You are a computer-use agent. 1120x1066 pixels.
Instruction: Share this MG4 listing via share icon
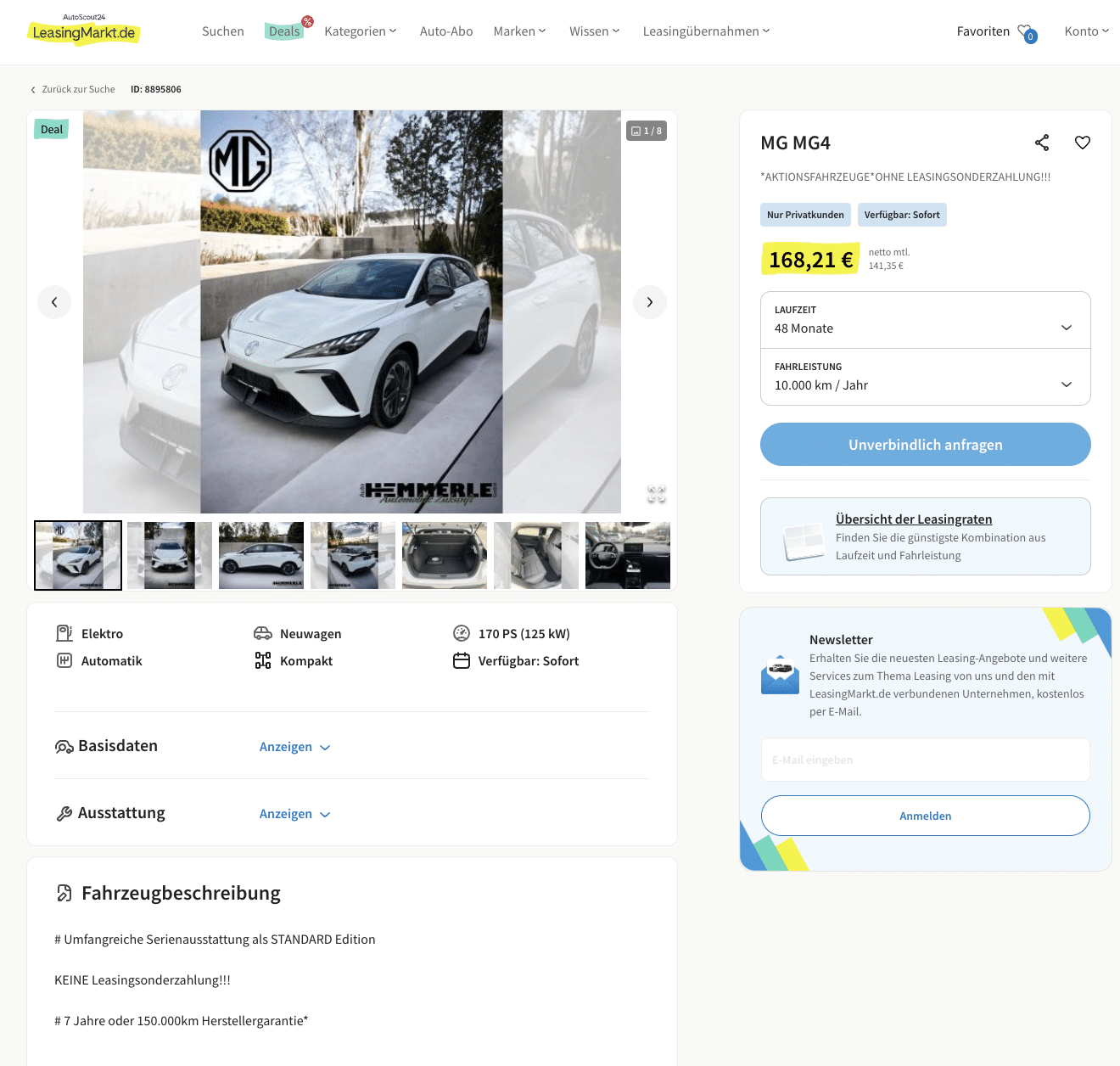(1042, 143)
